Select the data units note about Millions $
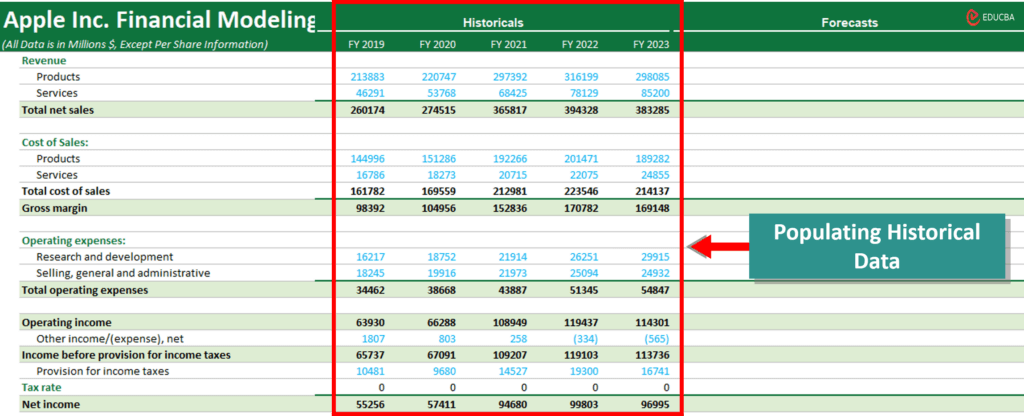 tap(135, 44)
